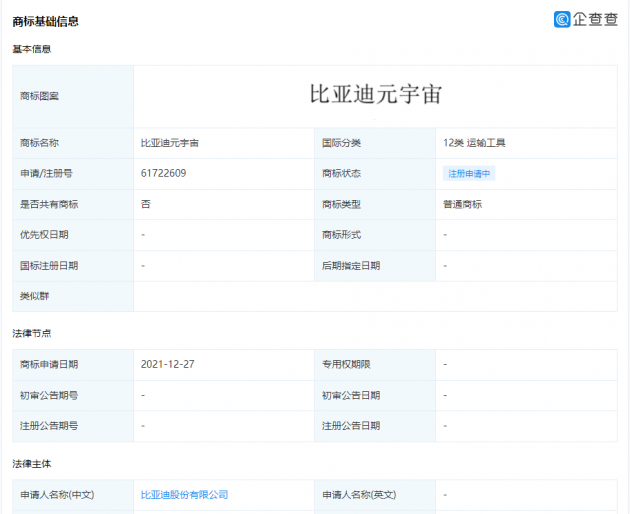Click the 申请人名称(英文) label cell
Screen dimensions: 630x514
tap(375, 495)
